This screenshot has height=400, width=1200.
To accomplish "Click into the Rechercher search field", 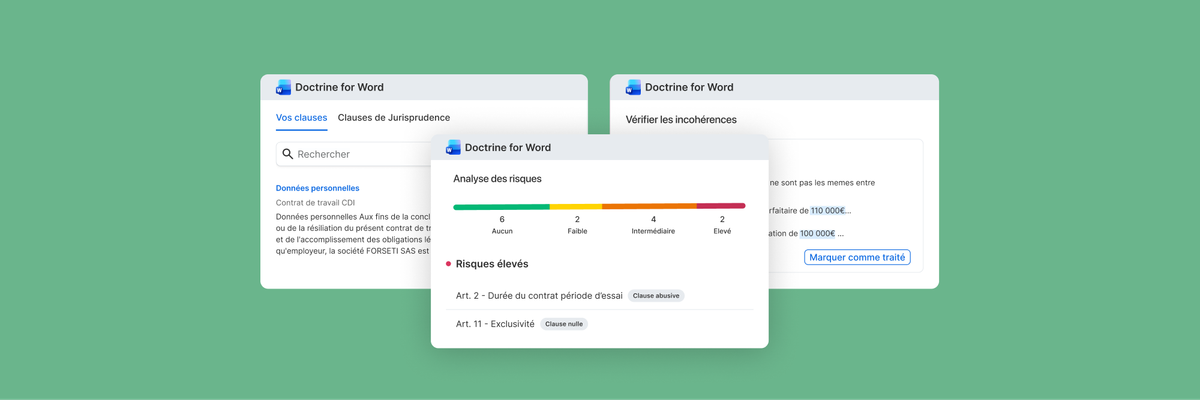I will (354, 154).
